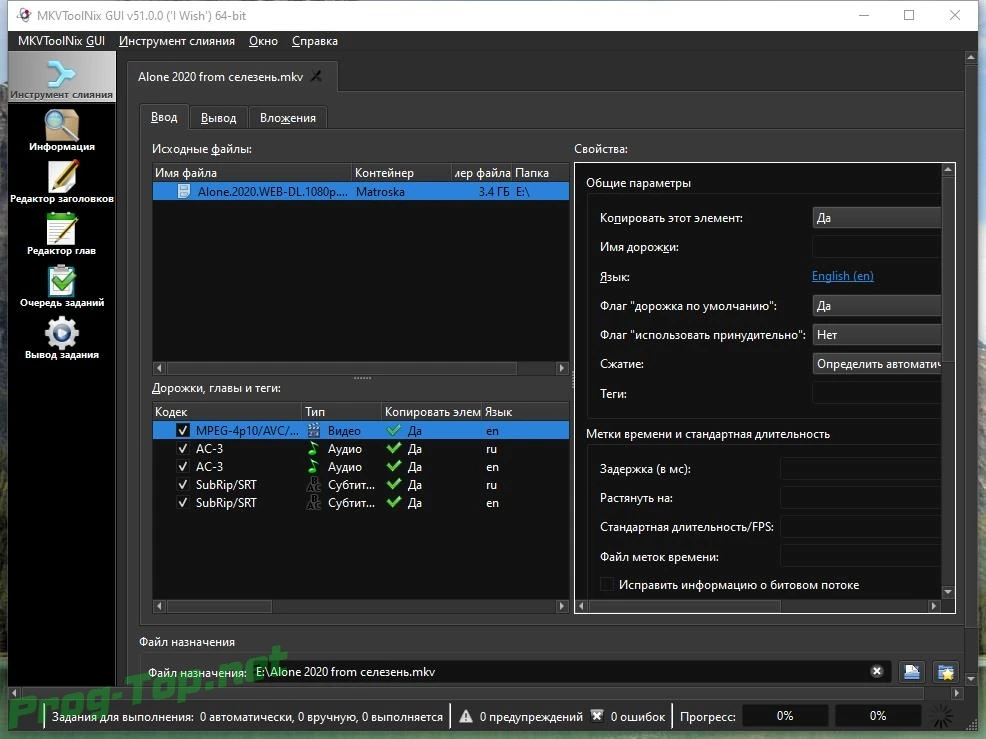Uncheck the Russian SubRip/SRT subtitle track

183,485
